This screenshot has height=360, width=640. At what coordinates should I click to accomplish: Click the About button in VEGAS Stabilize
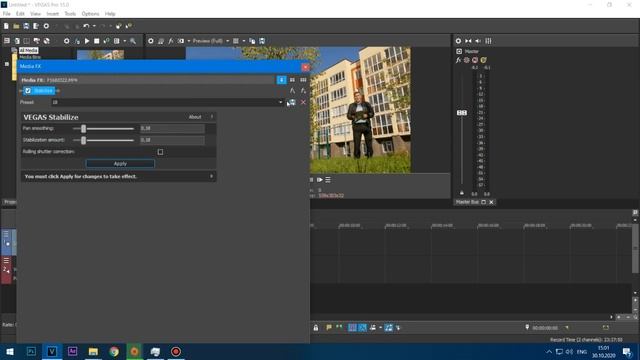click(x=195, y=117)
